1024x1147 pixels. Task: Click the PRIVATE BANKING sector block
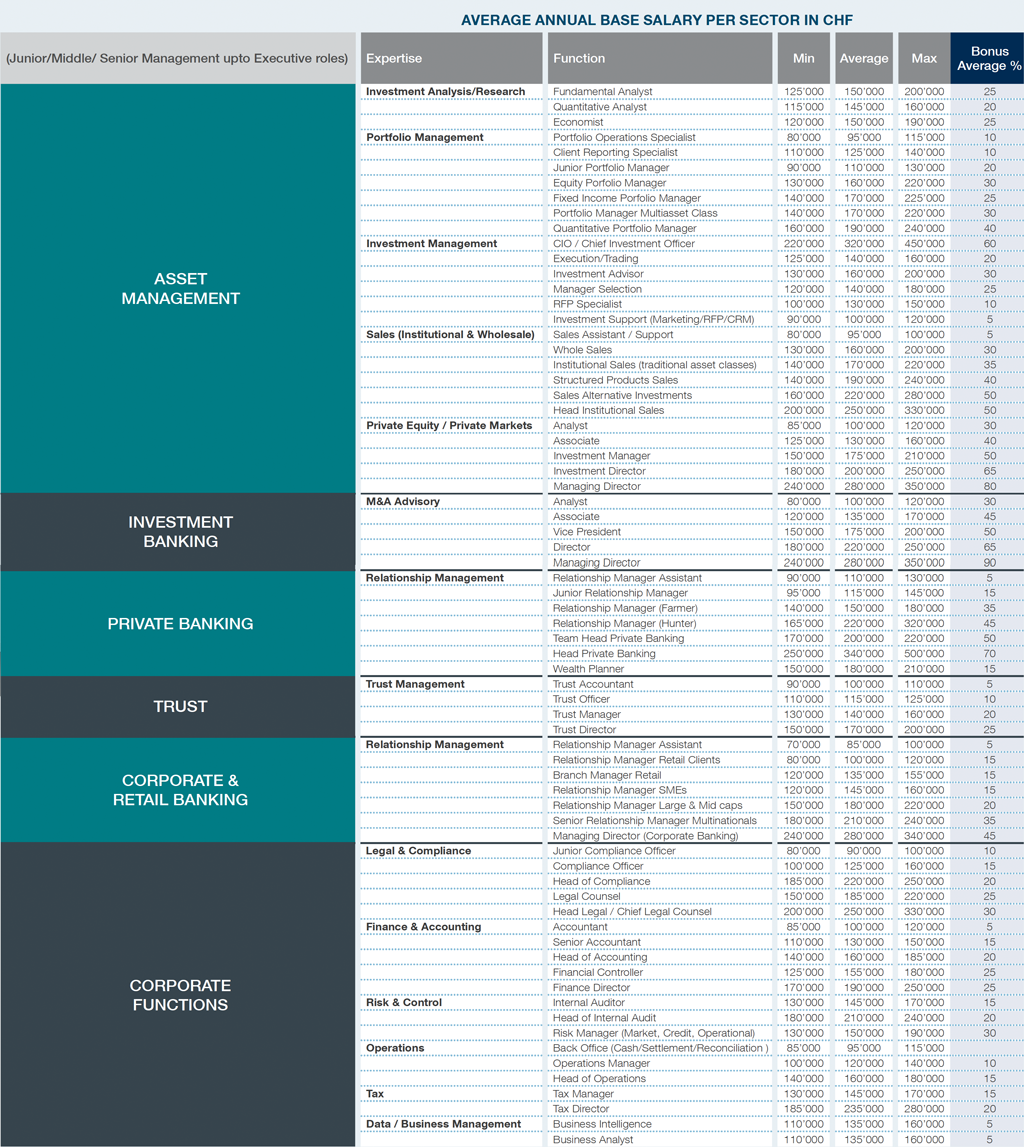(x=178, y=623)
